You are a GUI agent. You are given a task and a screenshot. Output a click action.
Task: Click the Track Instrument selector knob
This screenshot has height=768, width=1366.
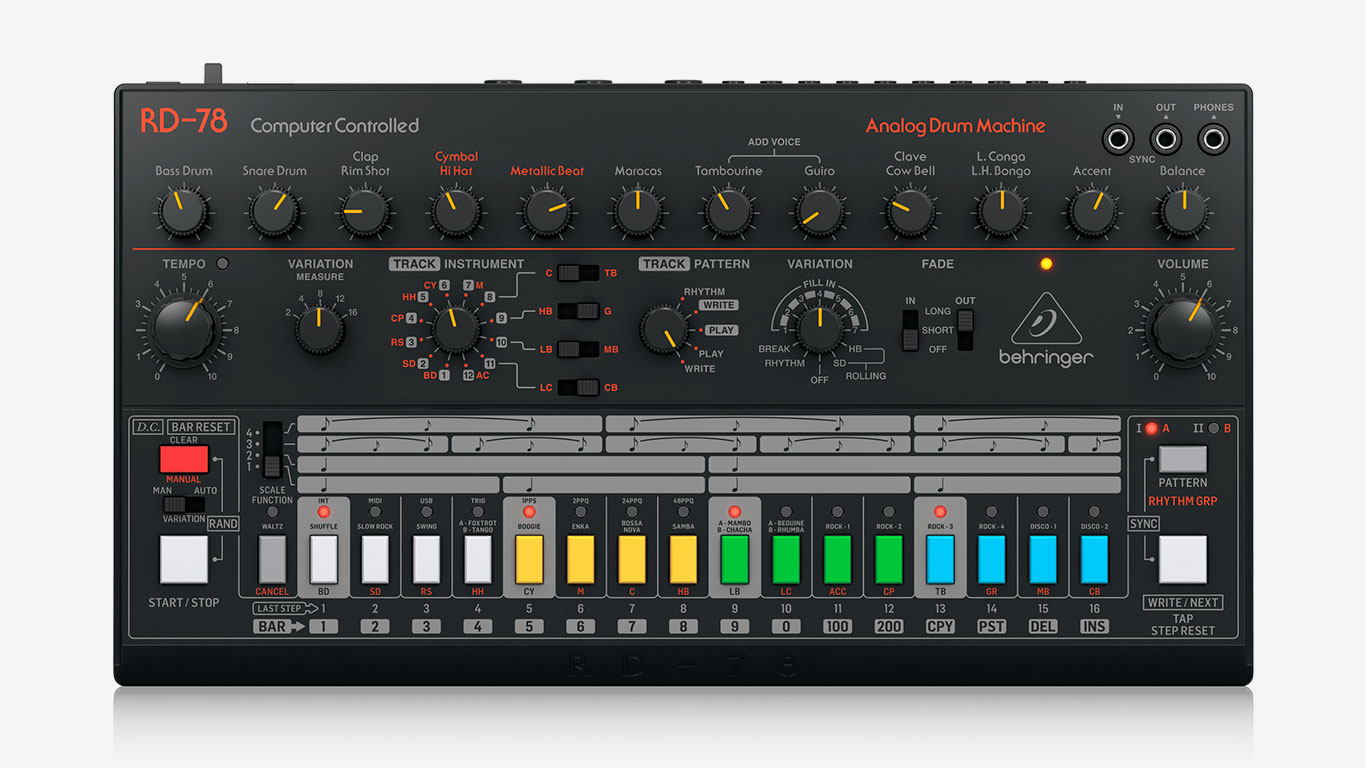[455, 328]
